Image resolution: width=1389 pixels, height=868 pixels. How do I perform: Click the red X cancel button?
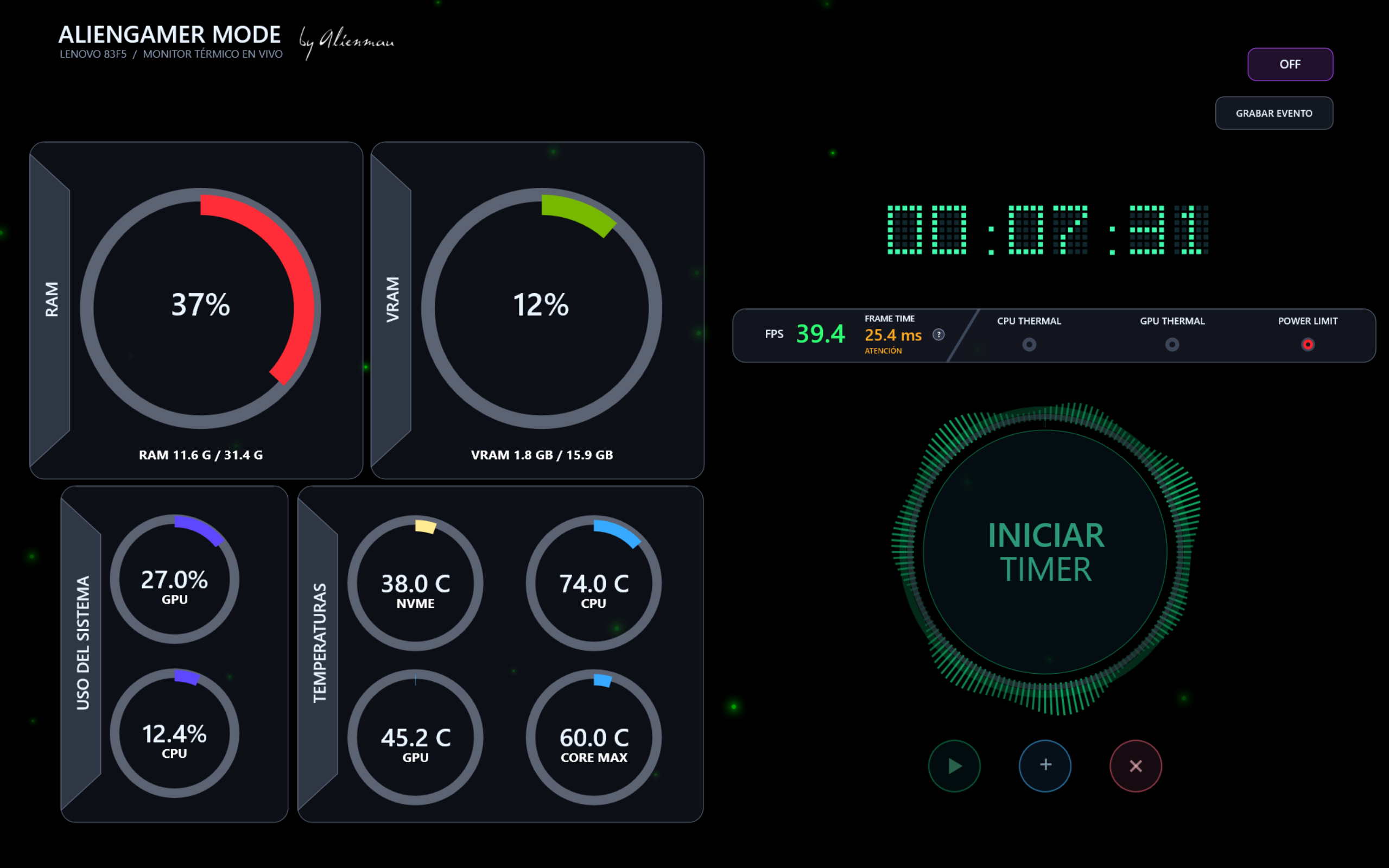[x=1136, y=766]
